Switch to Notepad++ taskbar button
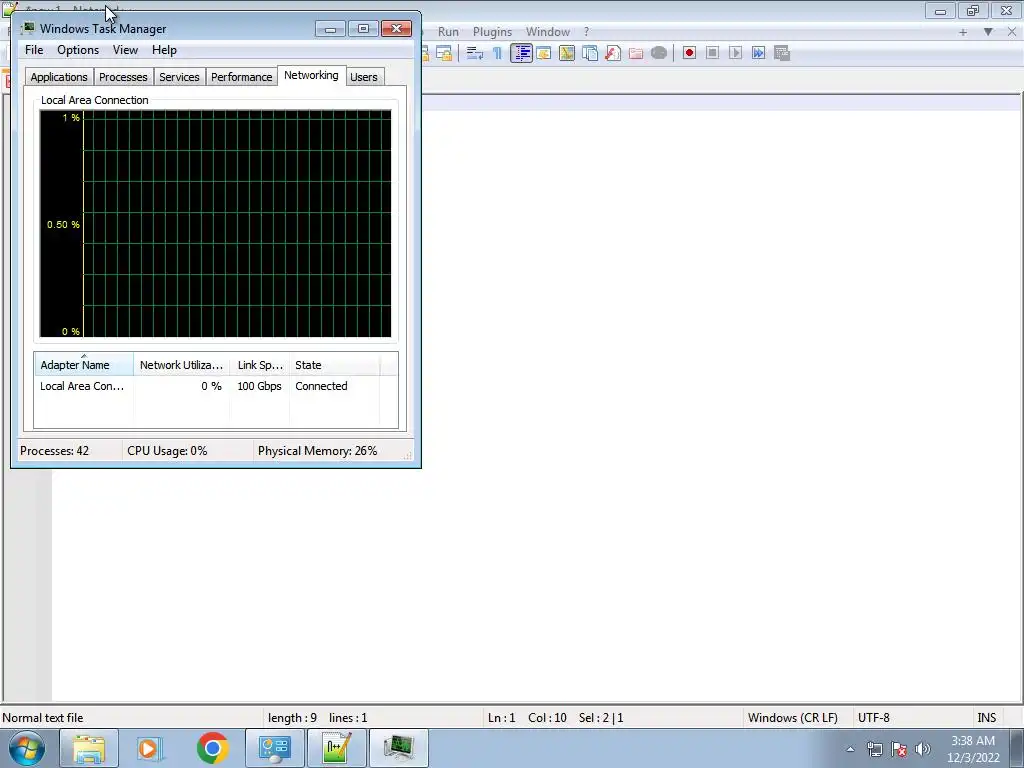Screen dimensions: 1024x768 [x=336, y=748]
